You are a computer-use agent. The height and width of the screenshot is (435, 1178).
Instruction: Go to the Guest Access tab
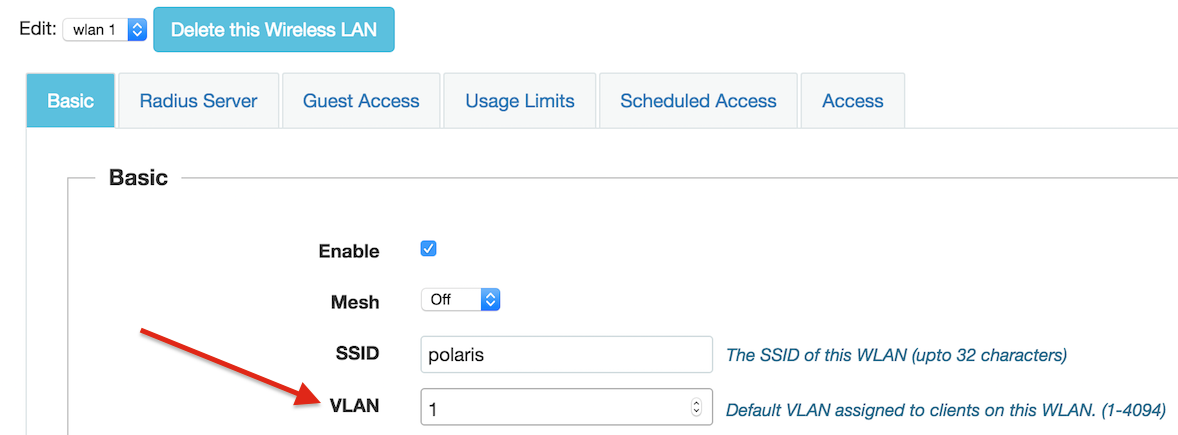[x=361, y=101]
